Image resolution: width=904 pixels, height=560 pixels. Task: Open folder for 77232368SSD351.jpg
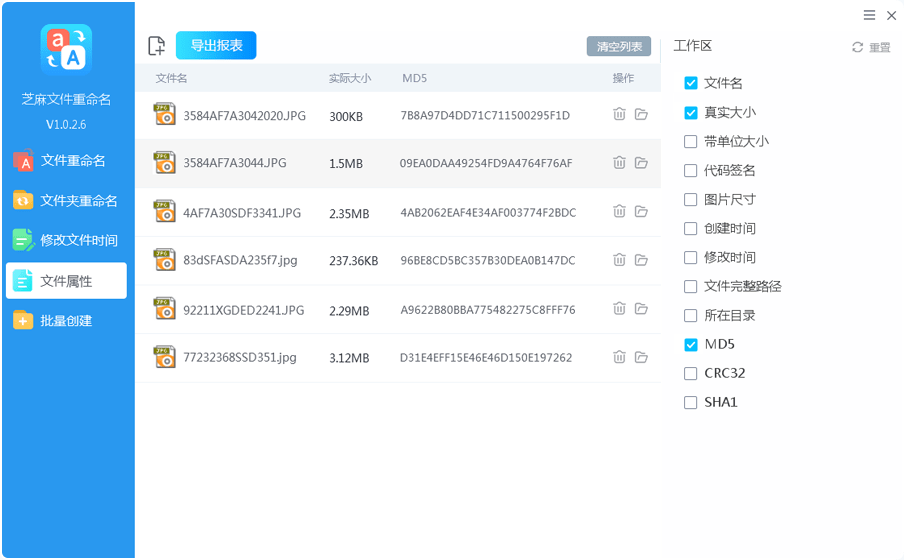point(641,357)
